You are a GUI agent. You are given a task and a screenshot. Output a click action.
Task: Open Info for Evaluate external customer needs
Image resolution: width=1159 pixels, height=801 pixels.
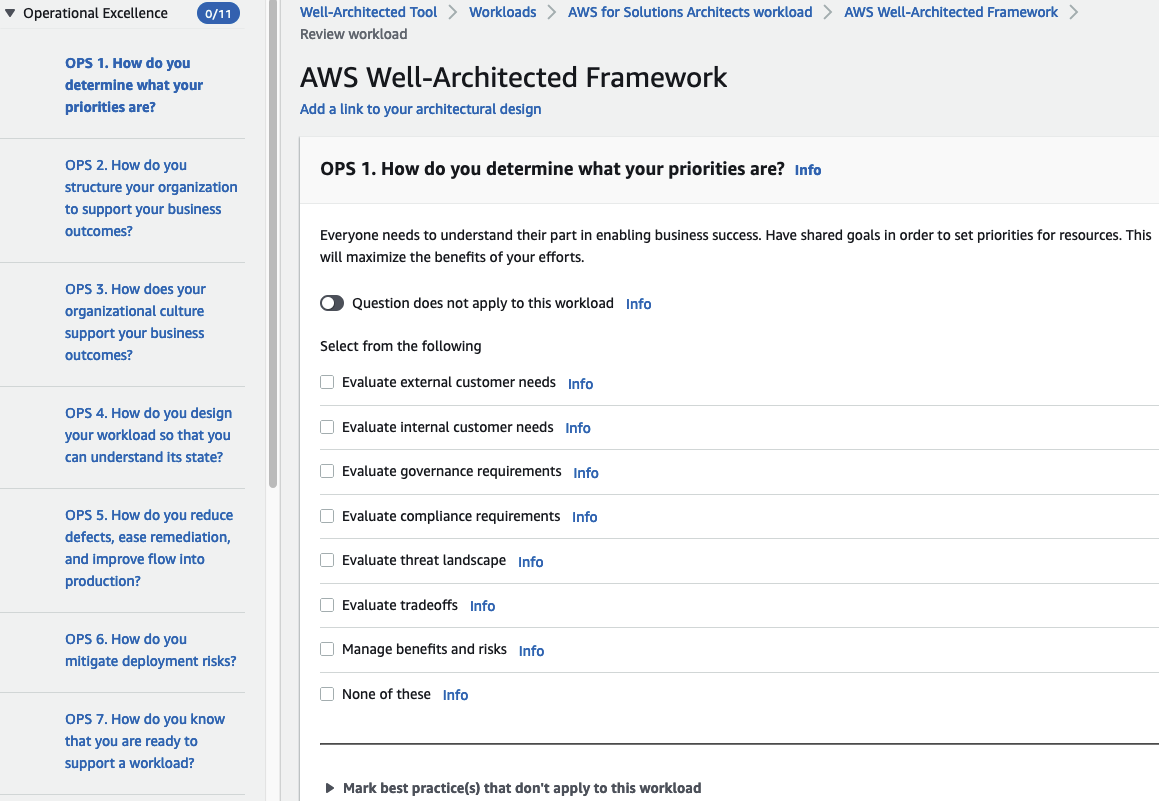click(580, 384)
